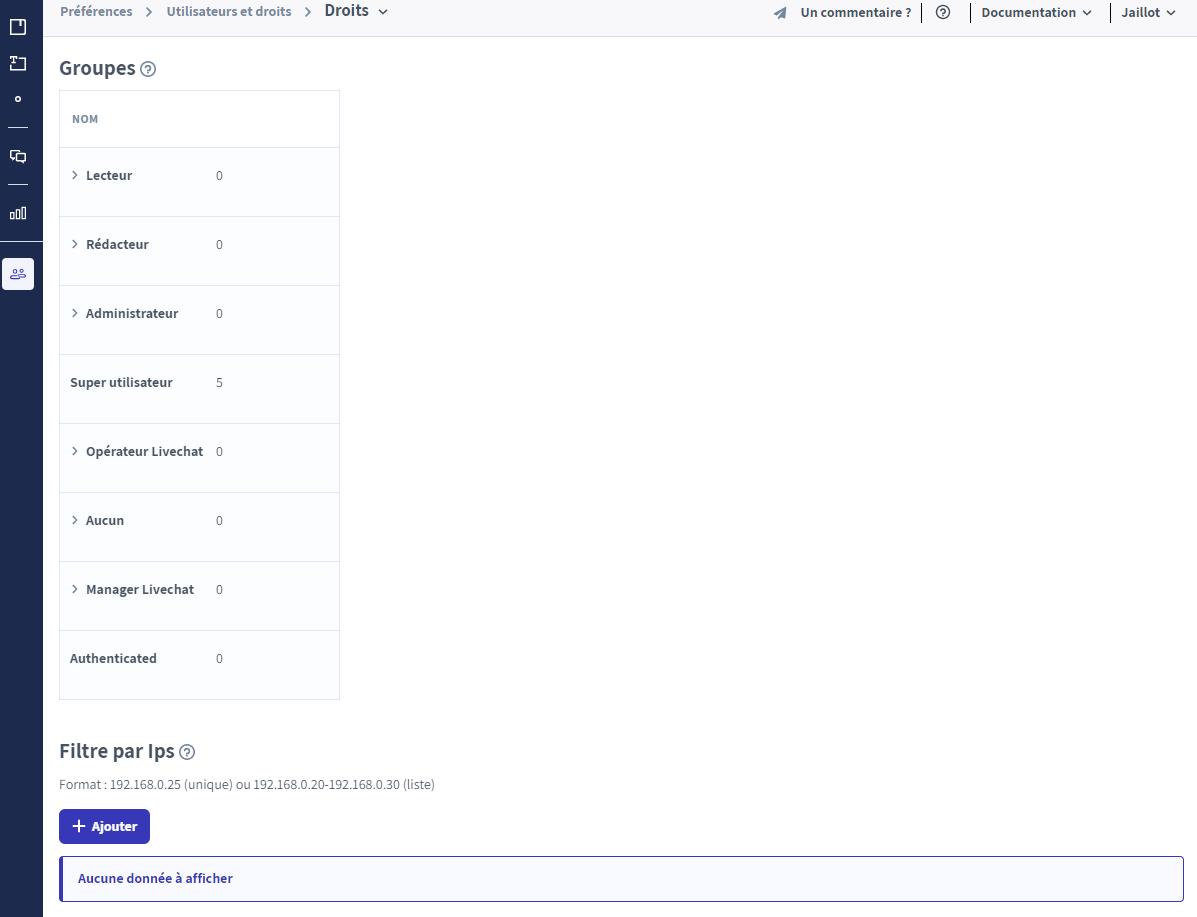Open help icon beside Filtre par Ips
This screenshot has width=1197, height=917.
(187, 752)
